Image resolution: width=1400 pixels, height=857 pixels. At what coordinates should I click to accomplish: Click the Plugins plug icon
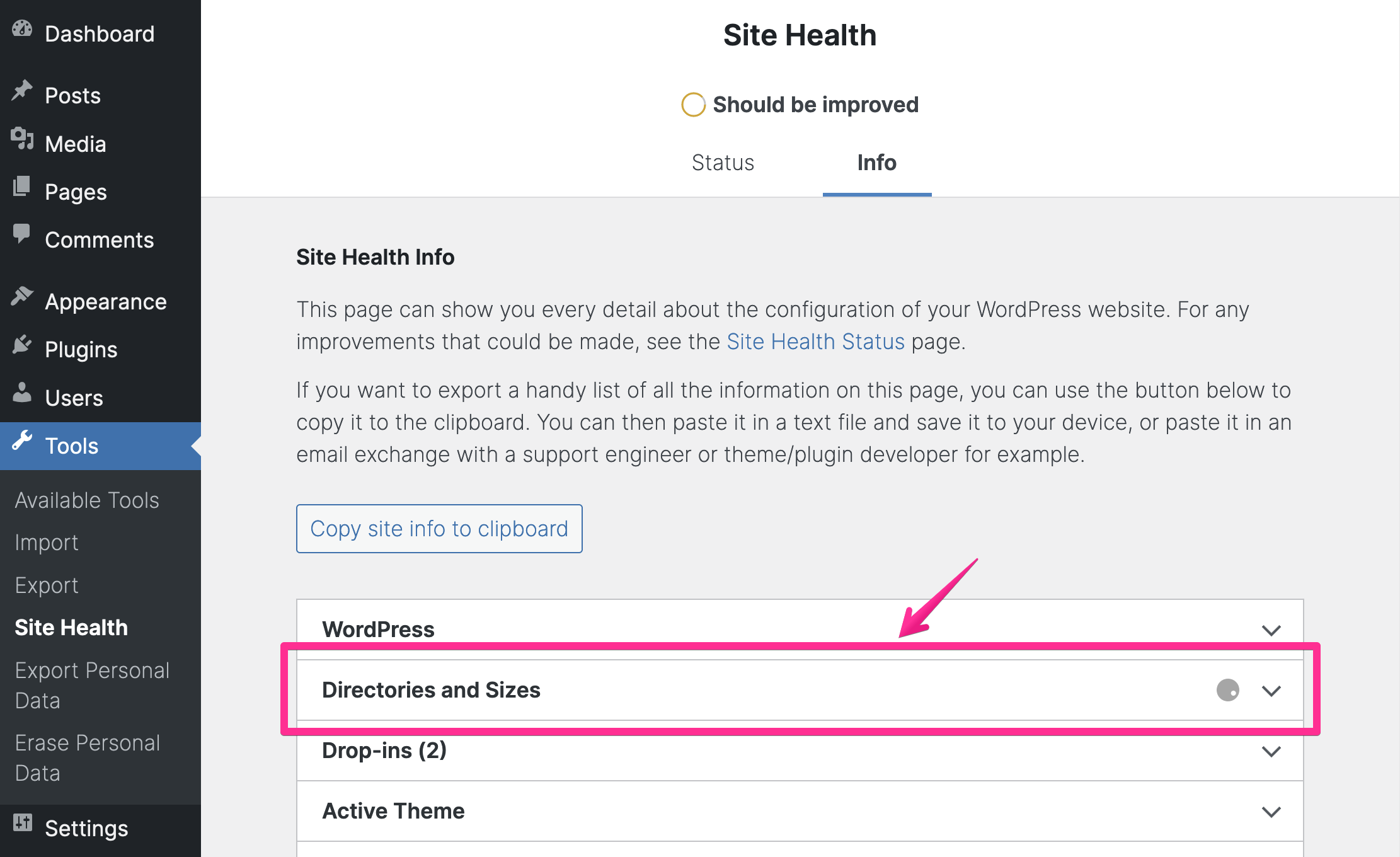click(x=22, y=345)
